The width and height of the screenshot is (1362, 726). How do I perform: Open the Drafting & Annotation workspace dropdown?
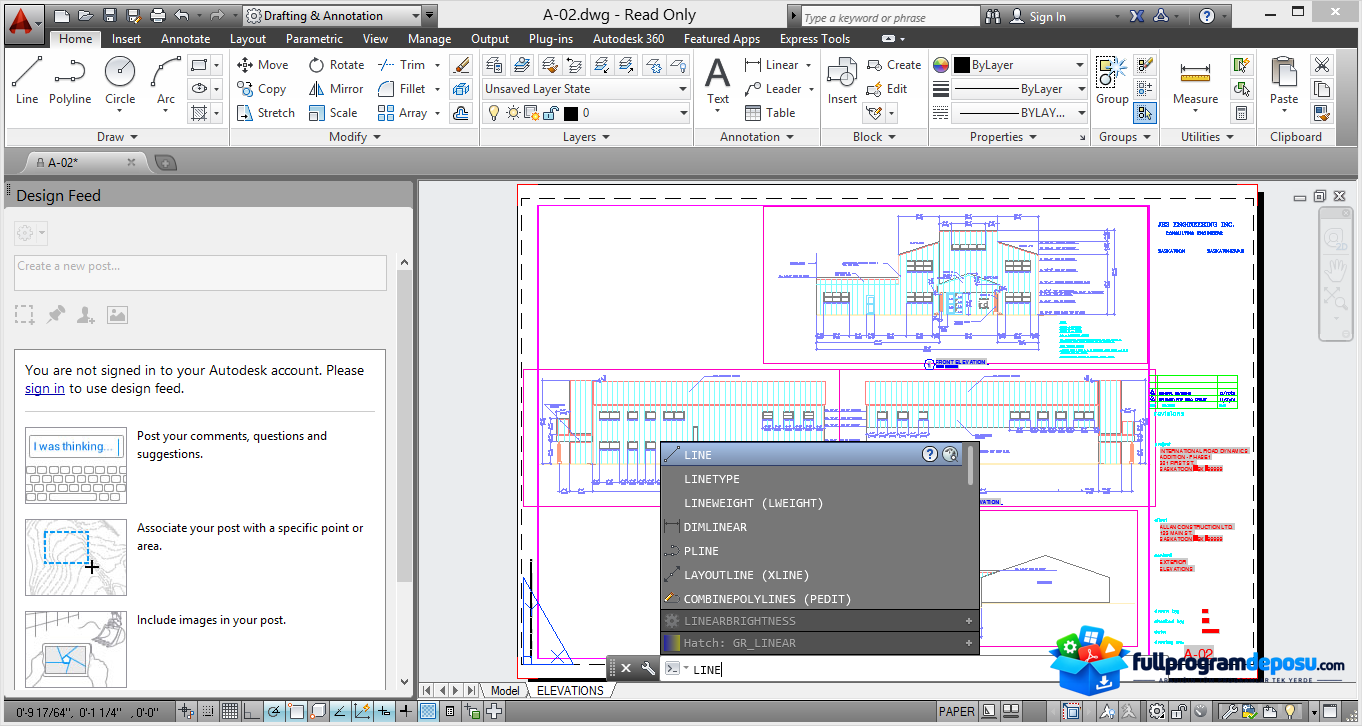340,16
